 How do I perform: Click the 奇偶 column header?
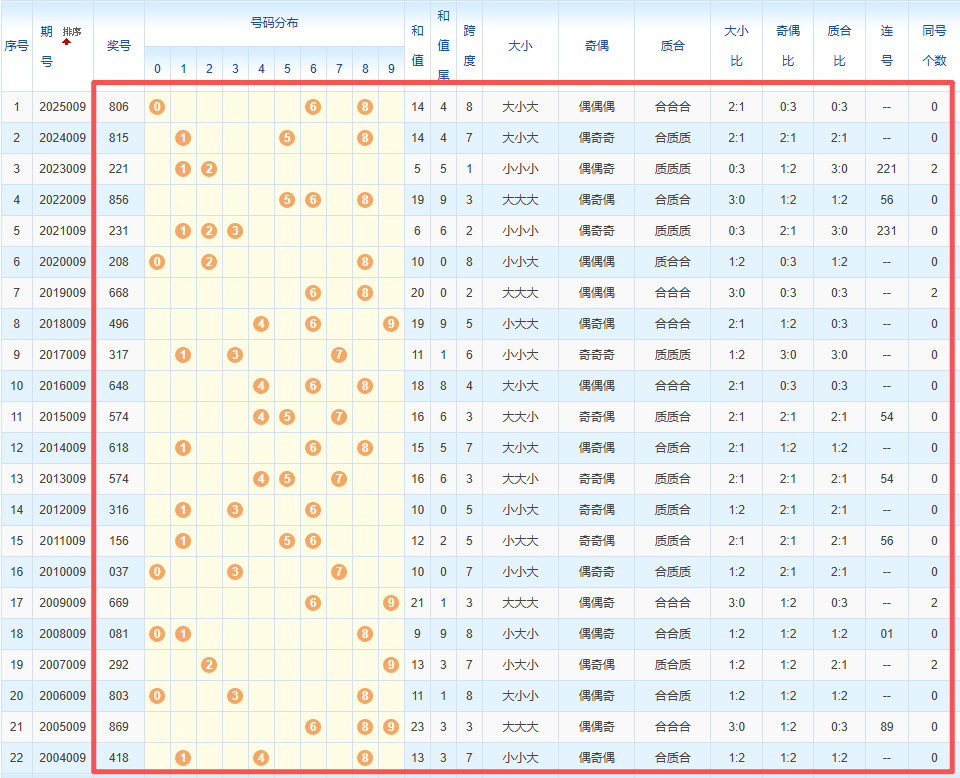coord(597,46)
